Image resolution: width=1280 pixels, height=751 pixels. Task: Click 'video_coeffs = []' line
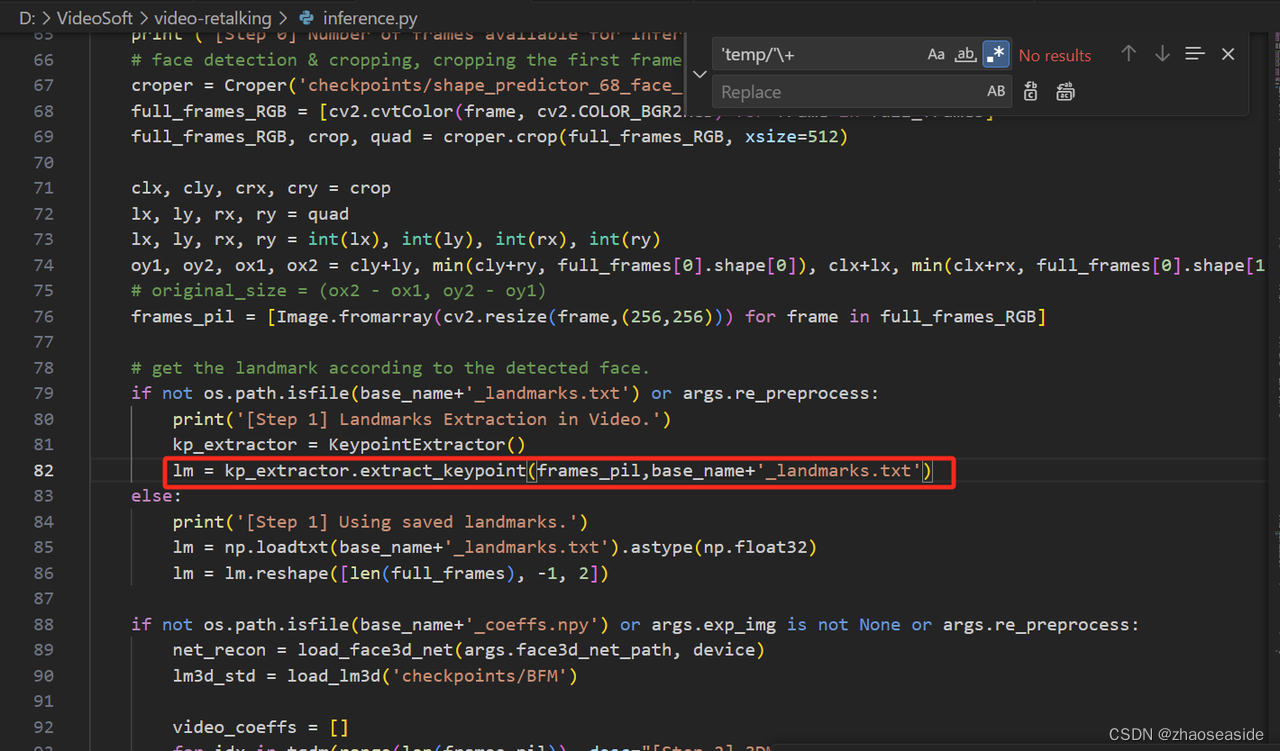click(261, 727)
